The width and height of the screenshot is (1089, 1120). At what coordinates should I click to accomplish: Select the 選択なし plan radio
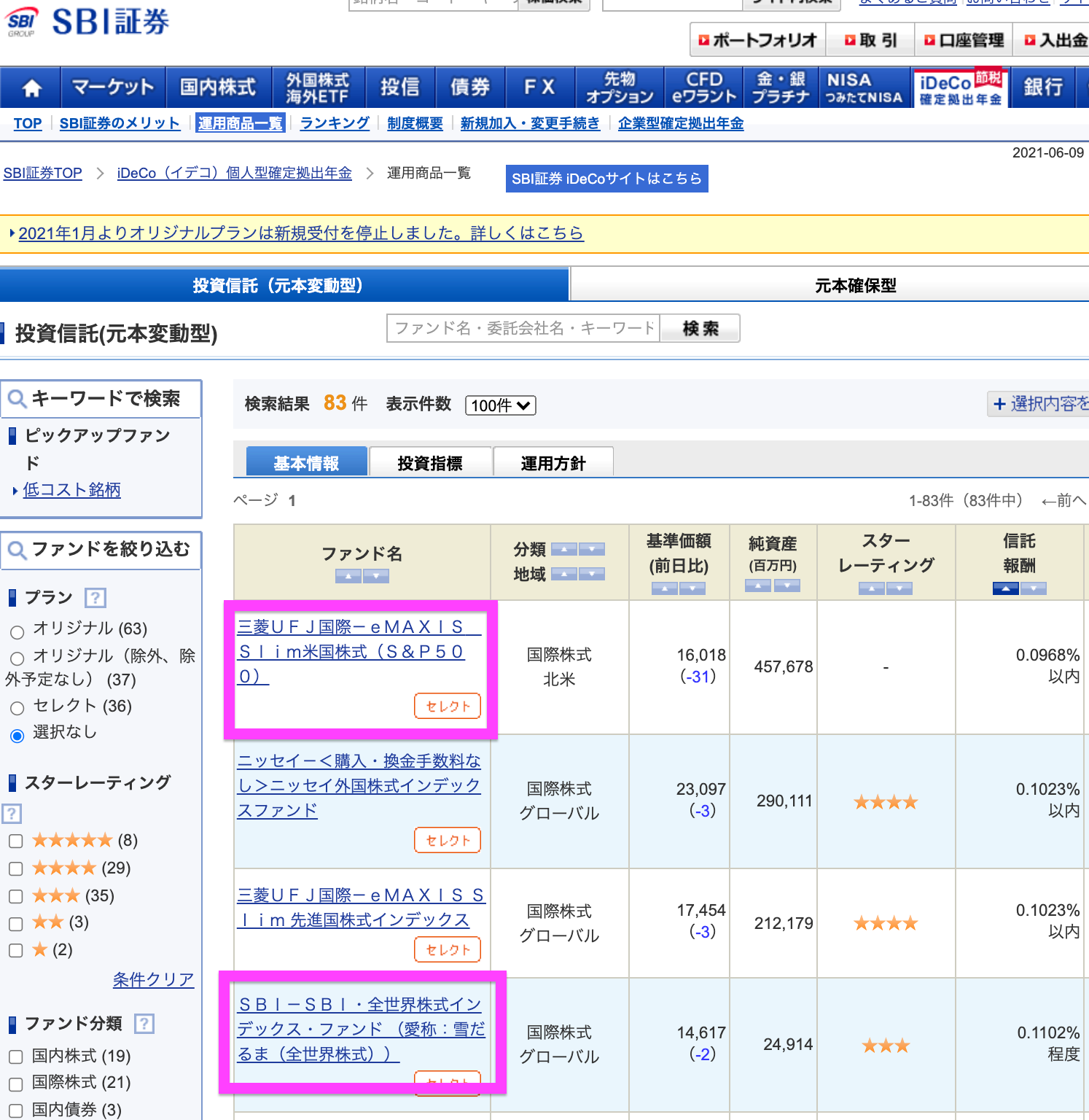click(x=17, y=736)
